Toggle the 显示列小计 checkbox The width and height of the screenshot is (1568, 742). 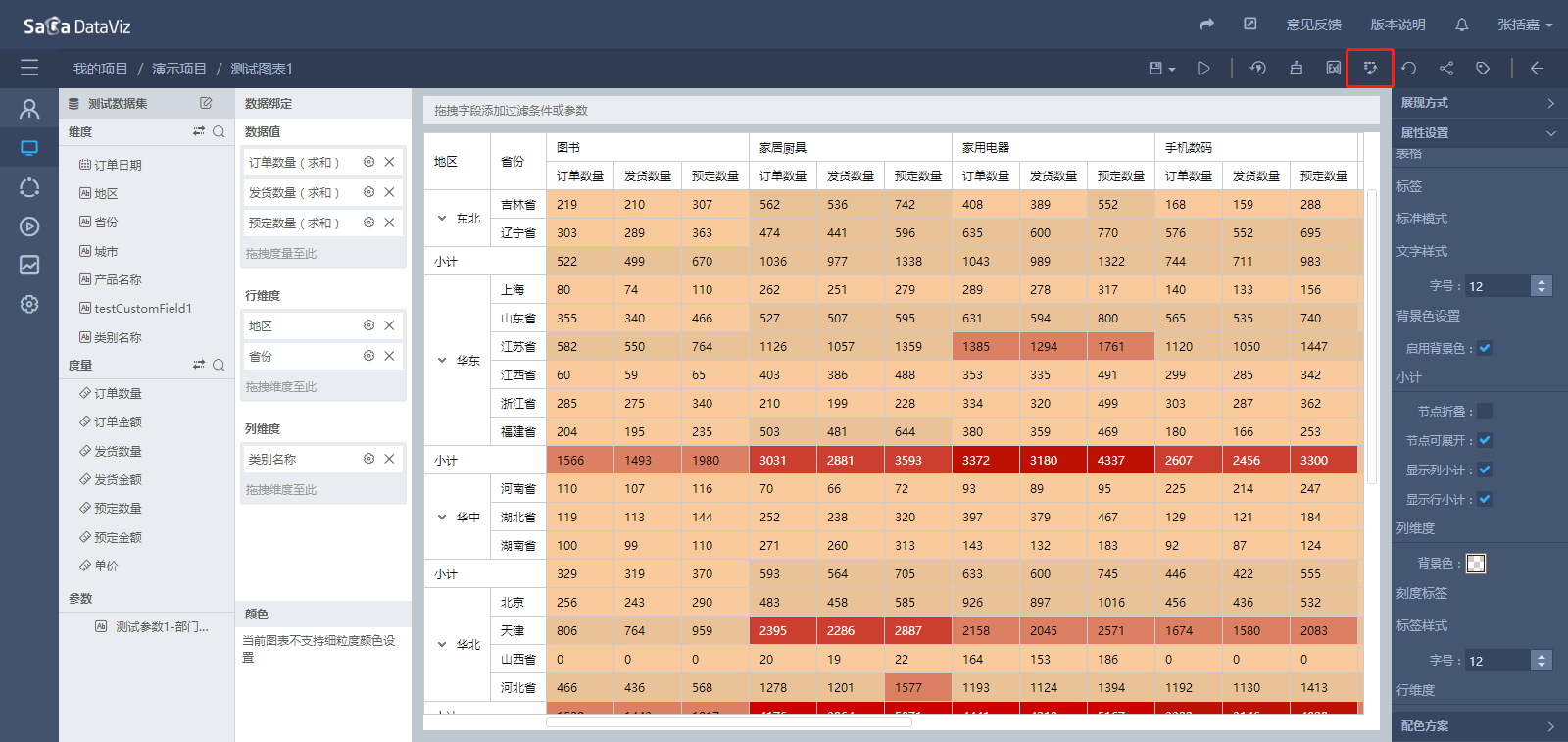click(x=1485, y=470)
